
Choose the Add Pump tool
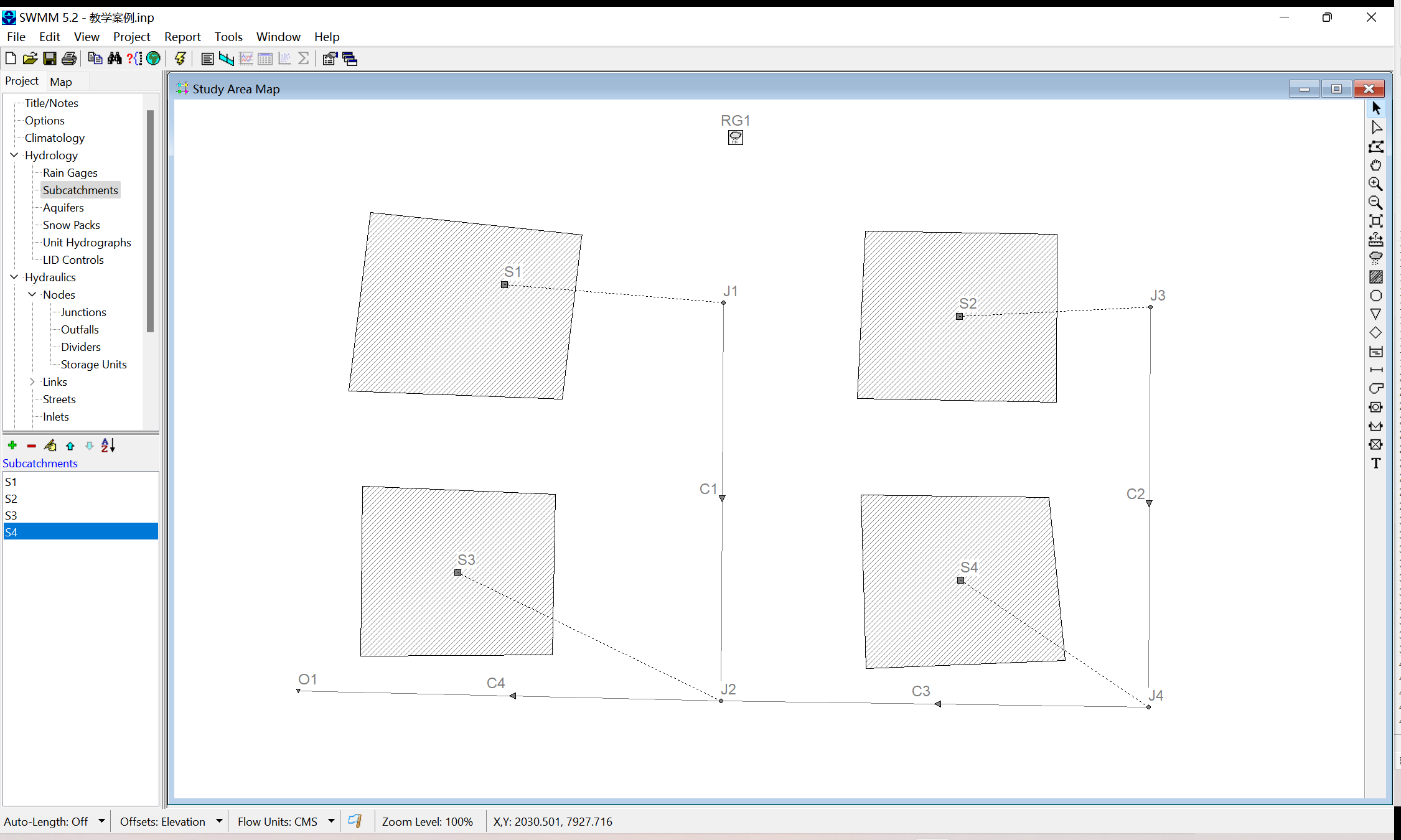point(1375,388)
